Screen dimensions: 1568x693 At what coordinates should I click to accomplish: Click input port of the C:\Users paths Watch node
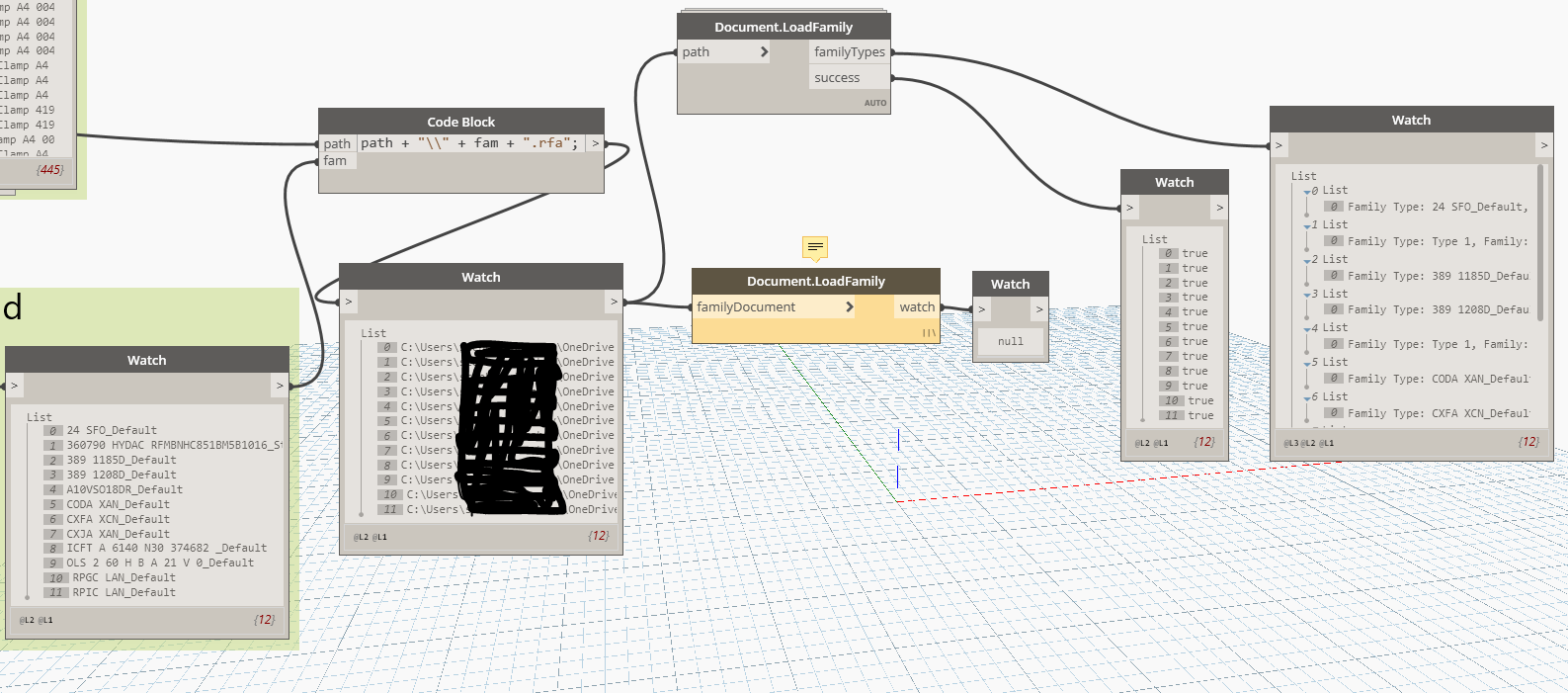[348, 302]
